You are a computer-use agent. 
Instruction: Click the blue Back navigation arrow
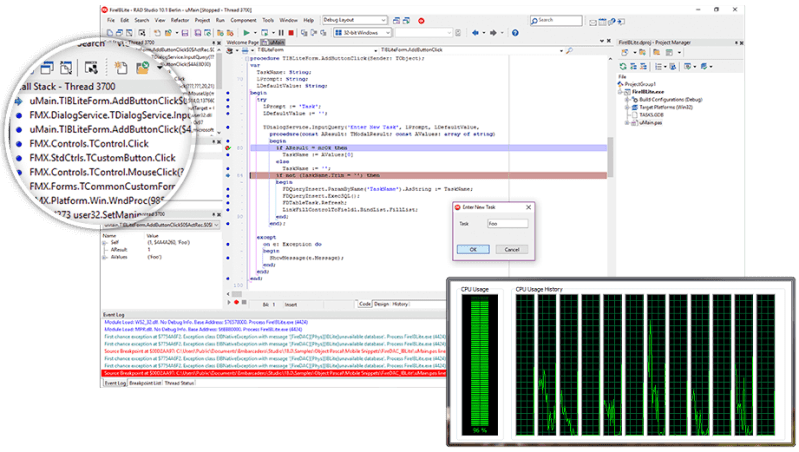[475, 33]
